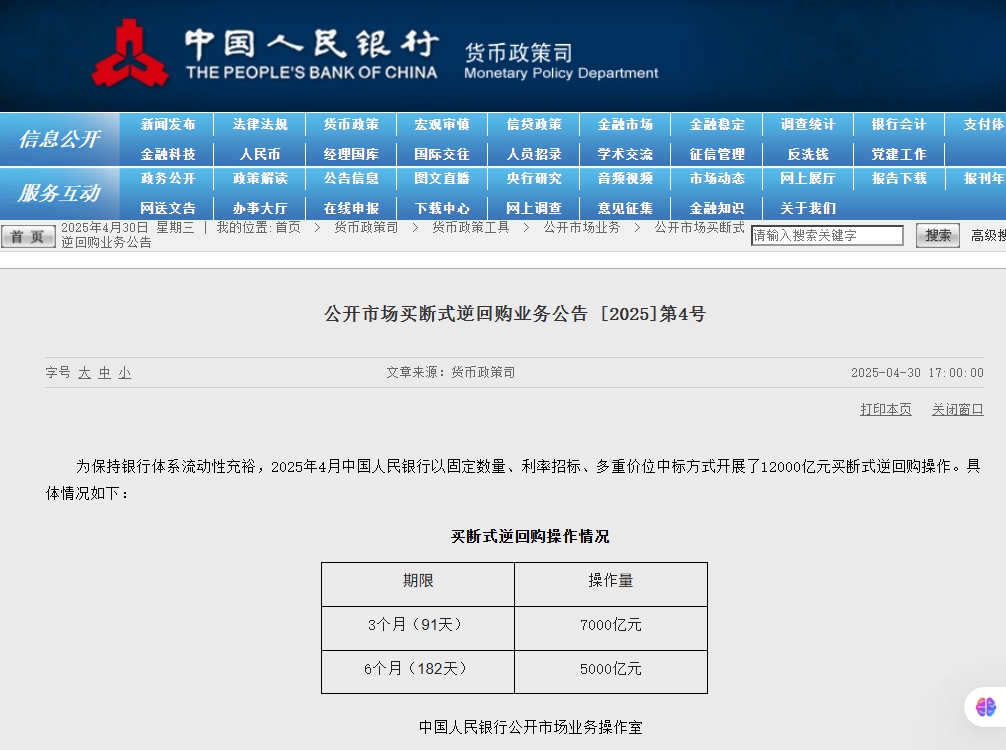
Task: Open 网送文告 link
Action: pos(168,209)
